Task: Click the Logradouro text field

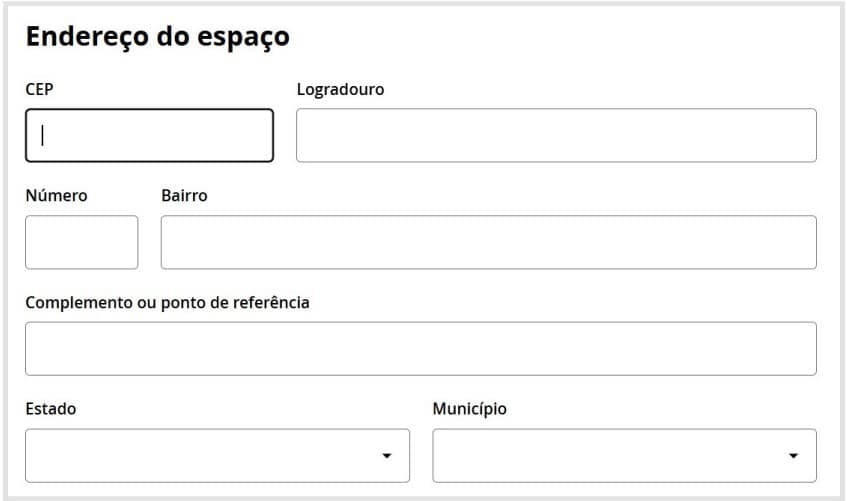Action: [556, 135]
